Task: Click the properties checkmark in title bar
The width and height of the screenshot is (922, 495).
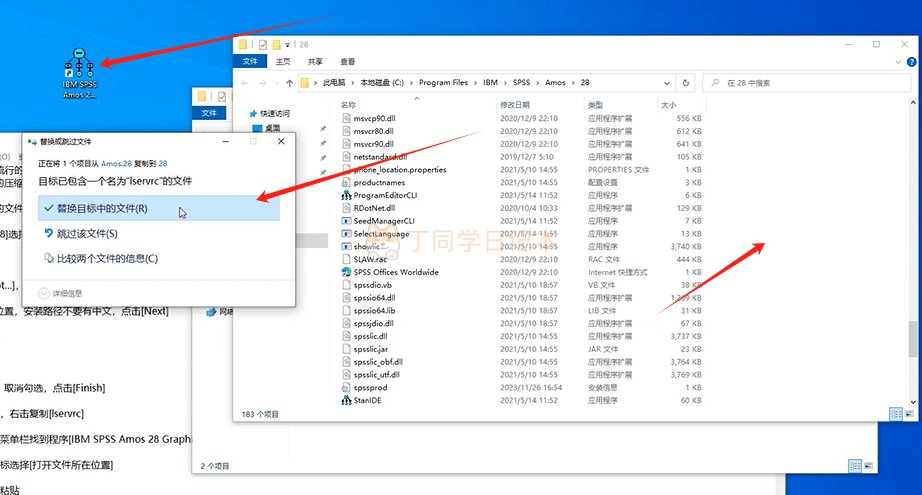Action: coord(263,45)
